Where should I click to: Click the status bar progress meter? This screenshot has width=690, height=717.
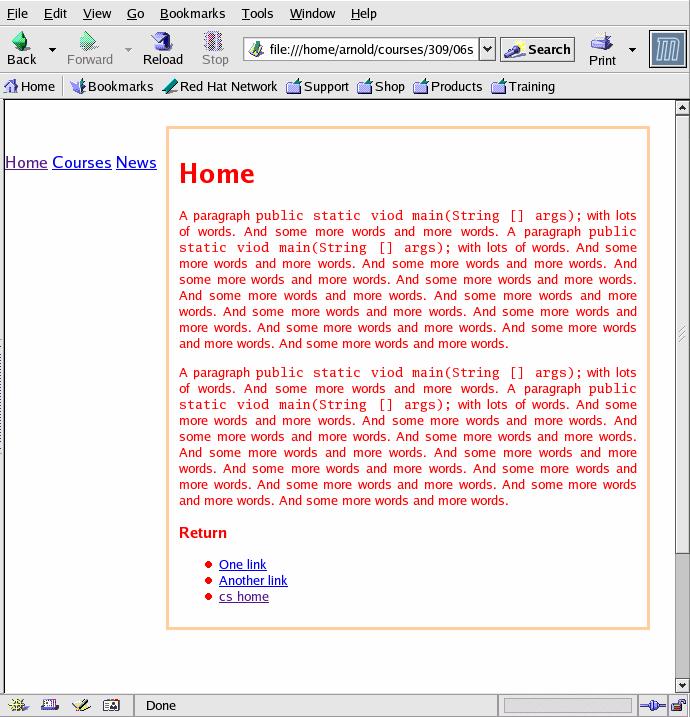click(567, 706)
